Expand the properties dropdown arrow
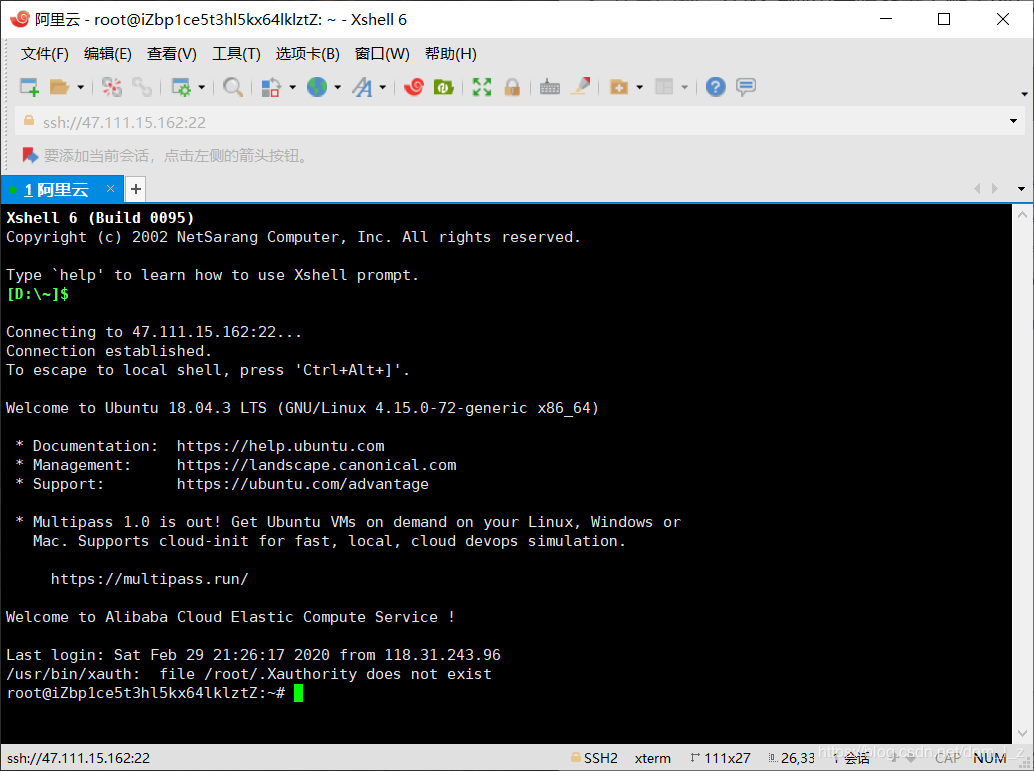 click(x=202, y=87)
